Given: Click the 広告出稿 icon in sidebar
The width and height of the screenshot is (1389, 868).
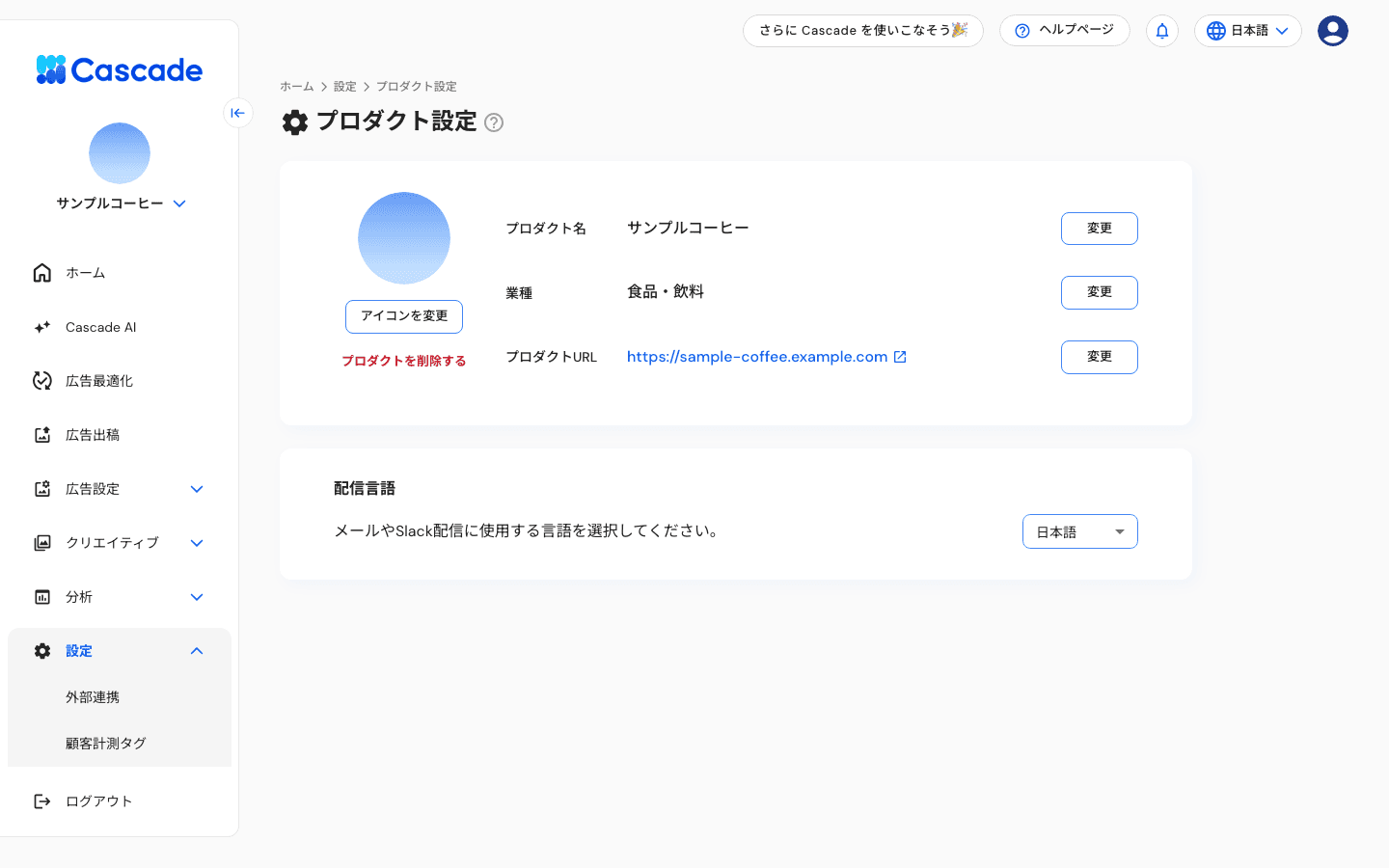Looking at the screenshot, I should click(x=42, y=435).
